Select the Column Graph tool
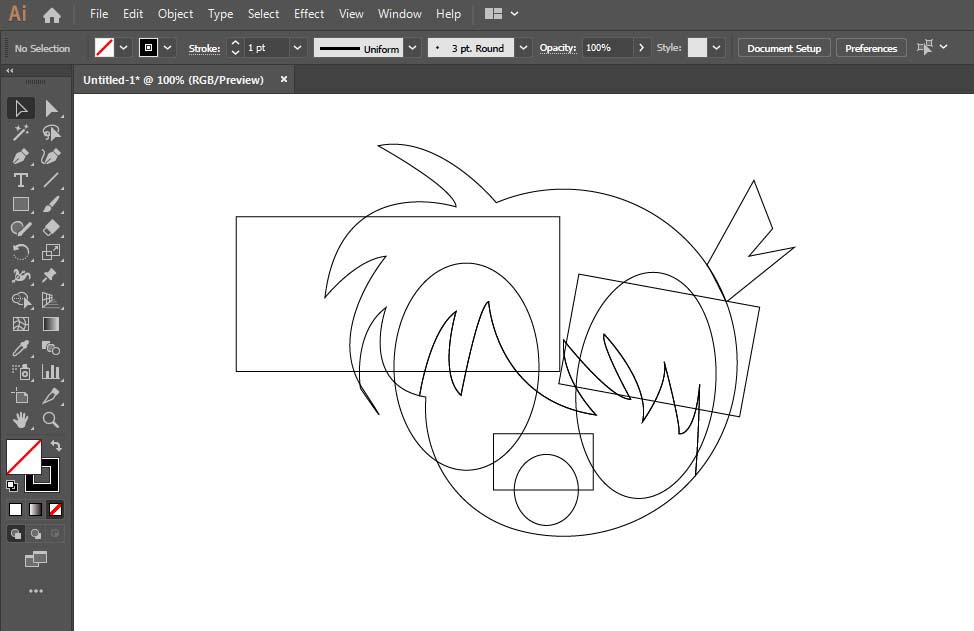This screenshot has width=974, height=631. (x=51, y=371)
